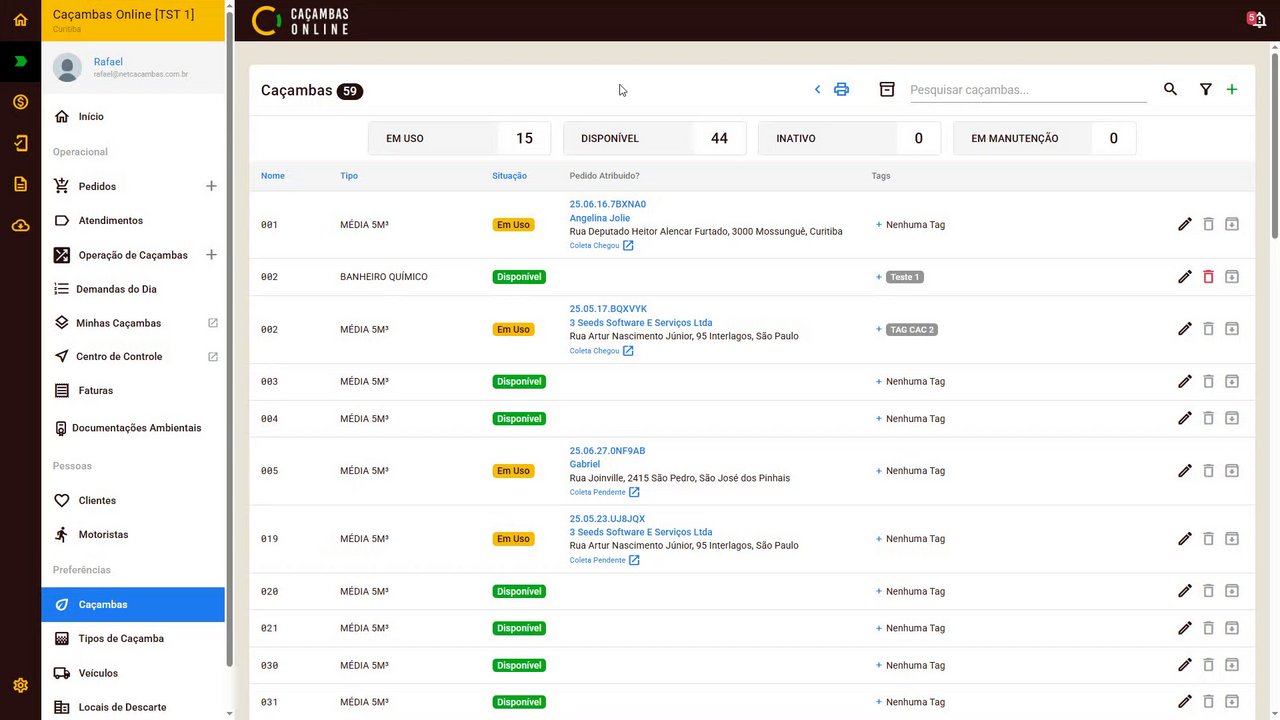Viewport: 1280px width, 720px height.
Task: Open order link 25.06.27.0NF9AB
Action: click(x=607, y=451)
